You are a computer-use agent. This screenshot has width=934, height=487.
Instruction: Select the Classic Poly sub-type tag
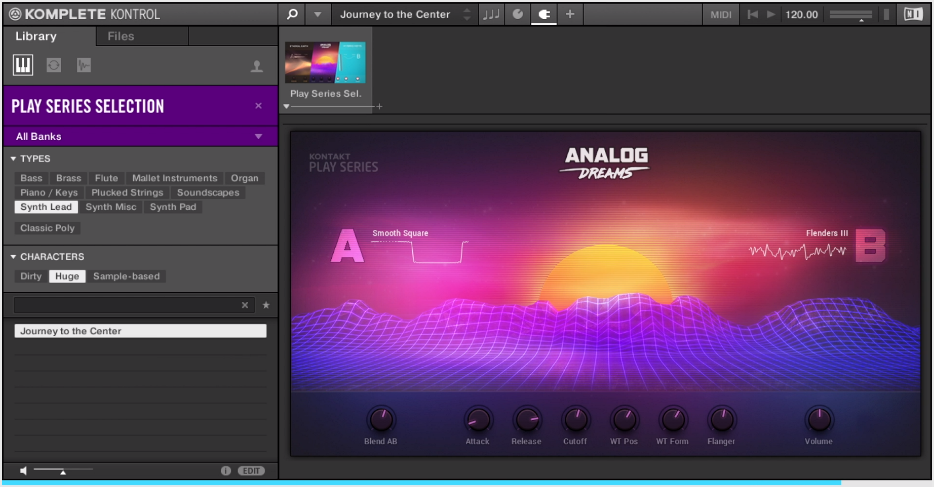pyautogui.click(x=47, y=228)
